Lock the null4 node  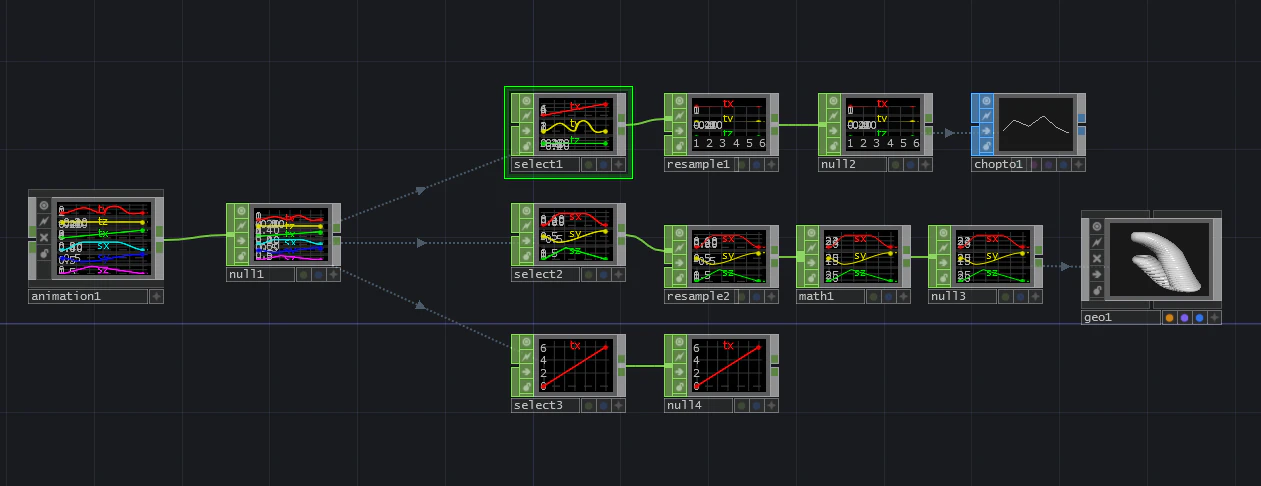[679, 387]
